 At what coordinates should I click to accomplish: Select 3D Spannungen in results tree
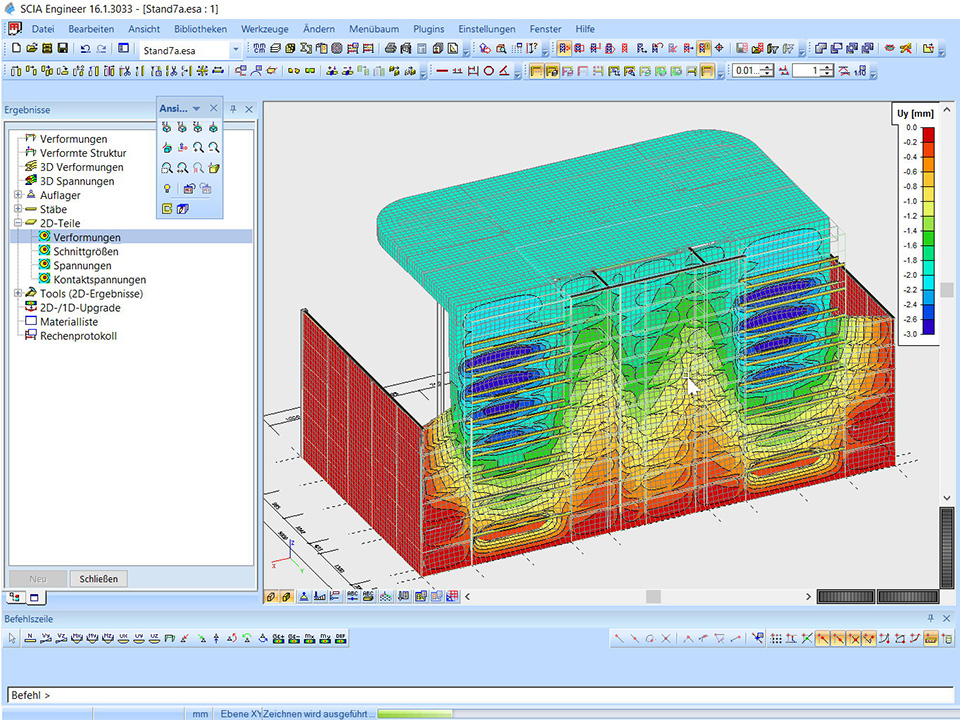(77, 181)
